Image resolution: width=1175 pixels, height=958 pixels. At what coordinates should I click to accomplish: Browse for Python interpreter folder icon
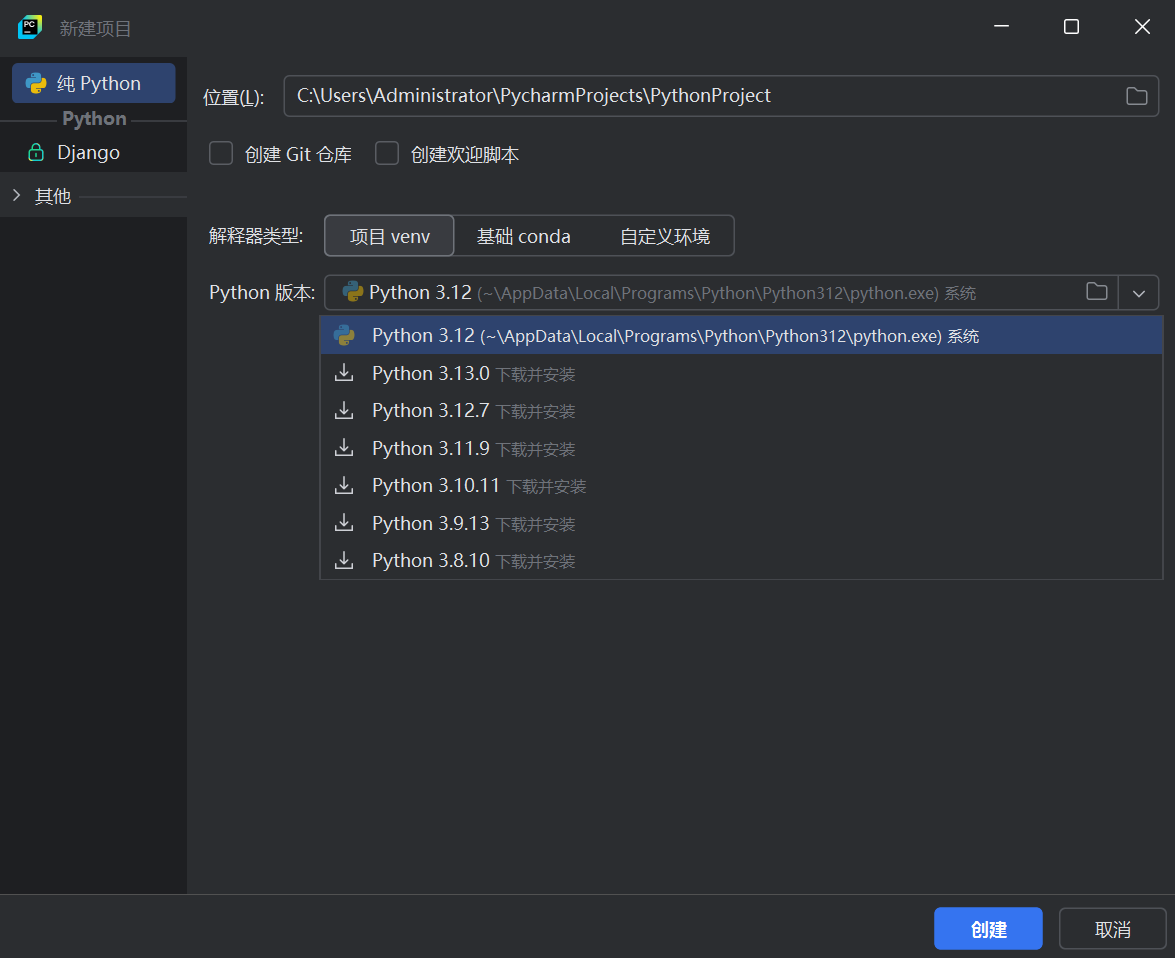click(x=1096, y=292)
